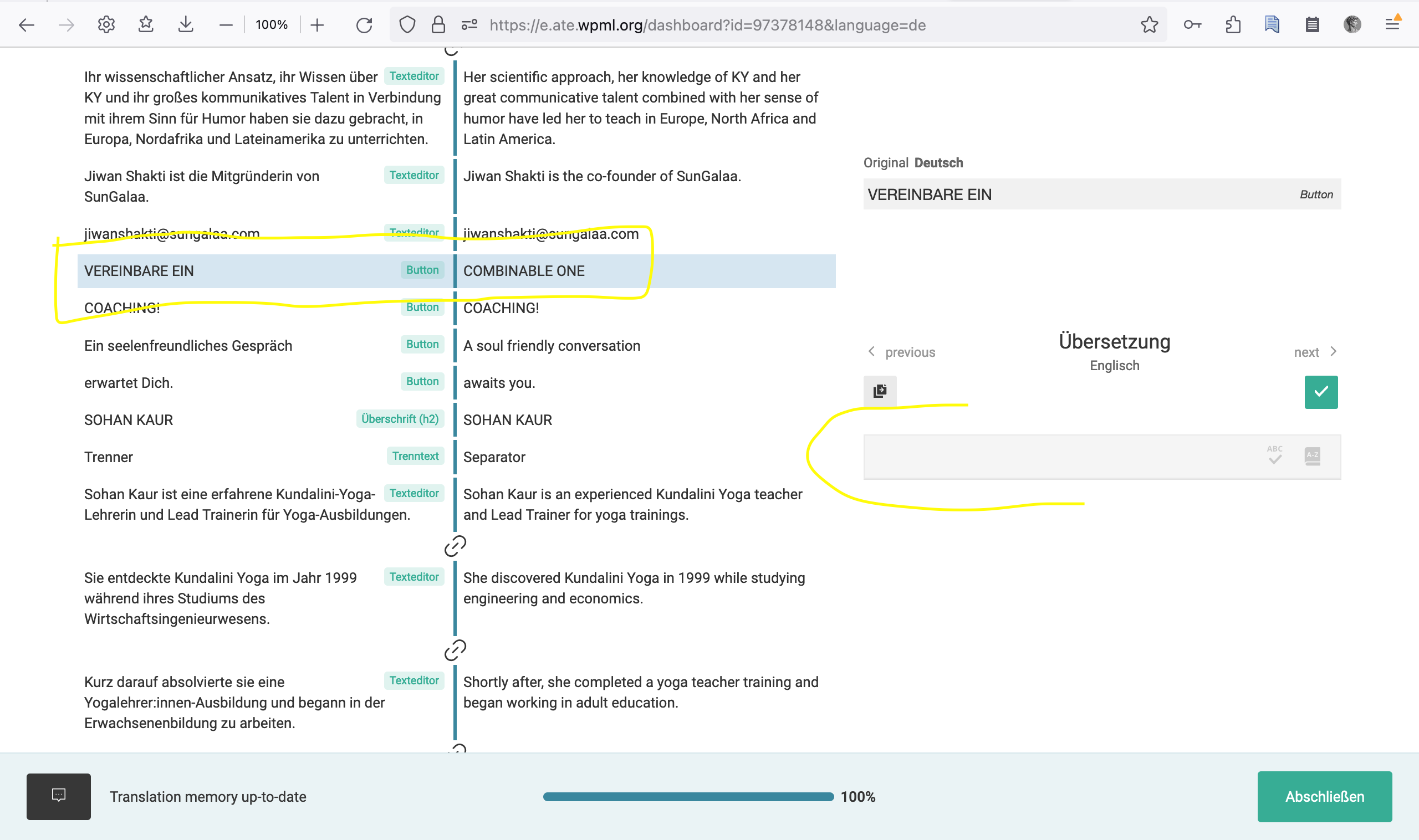The height and width of the screenshot is (840, 1419).
Task: Open browser downloads icon
Action: point(186,25)
